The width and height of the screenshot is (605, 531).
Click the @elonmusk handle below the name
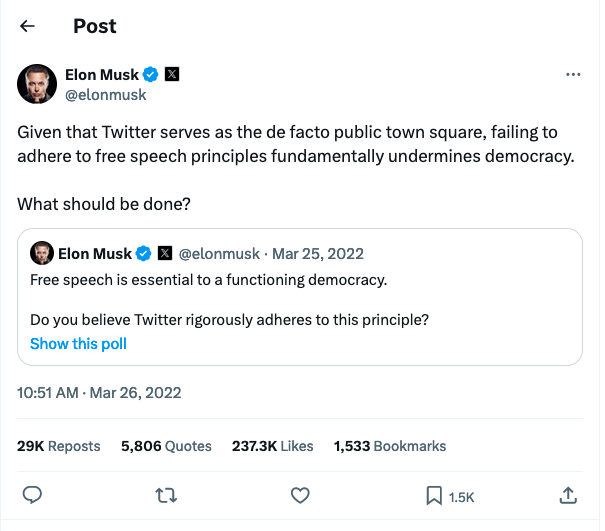click(x=105, y=95)
